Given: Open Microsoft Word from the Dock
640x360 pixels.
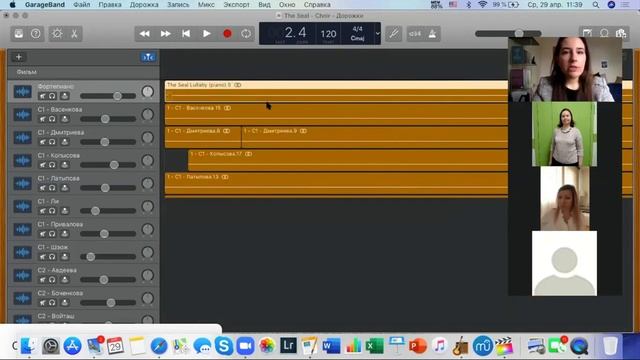Looking at the screenshot, I should click(x=331, y=346).
